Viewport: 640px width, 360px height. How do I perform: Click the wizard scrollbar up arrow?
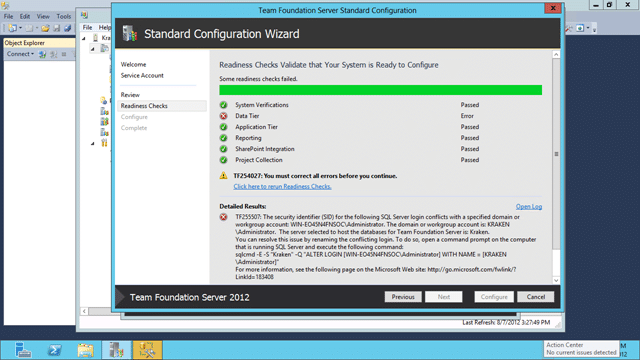click(x=556, y=54)
